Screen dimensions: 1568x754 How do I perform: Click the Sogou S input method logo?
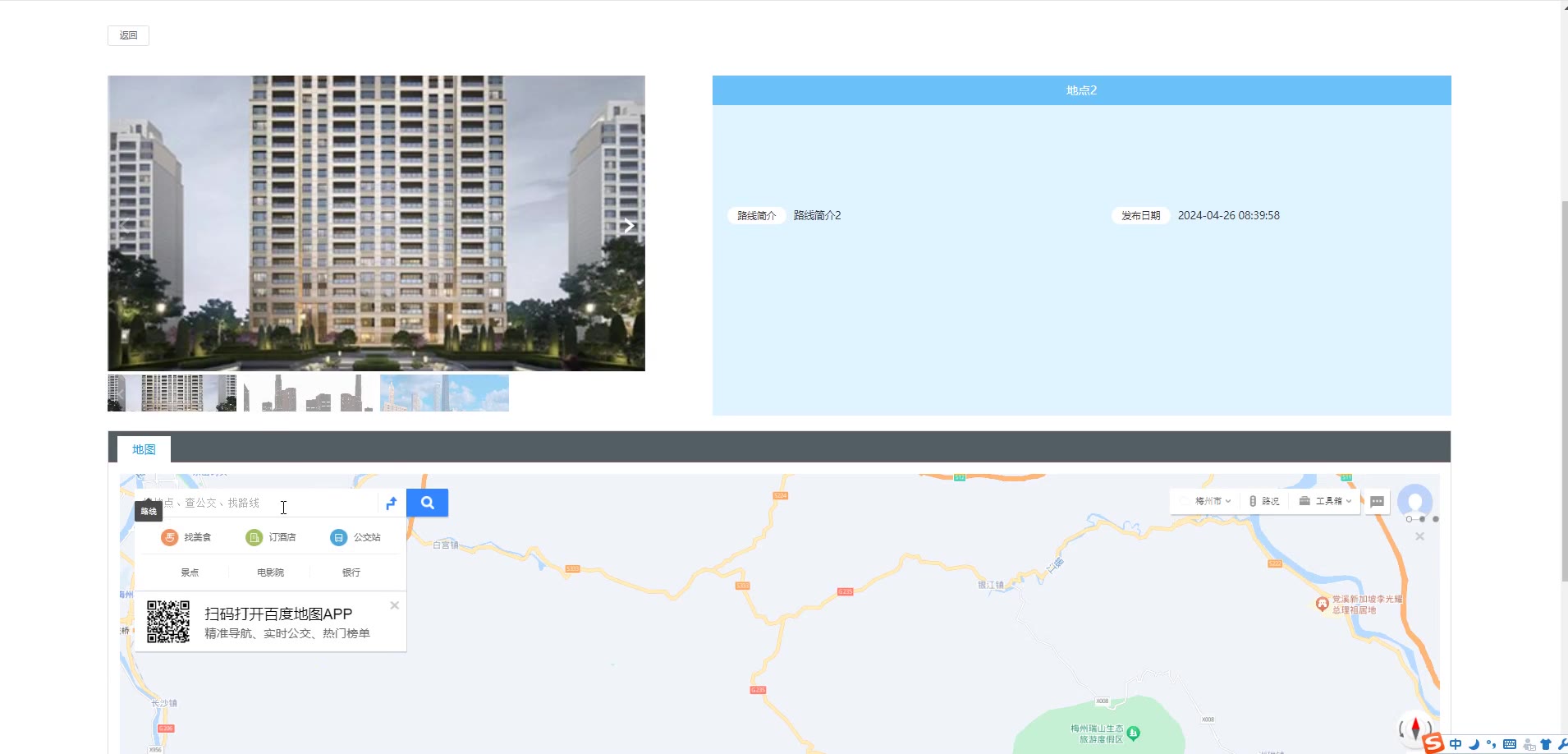1433,743
